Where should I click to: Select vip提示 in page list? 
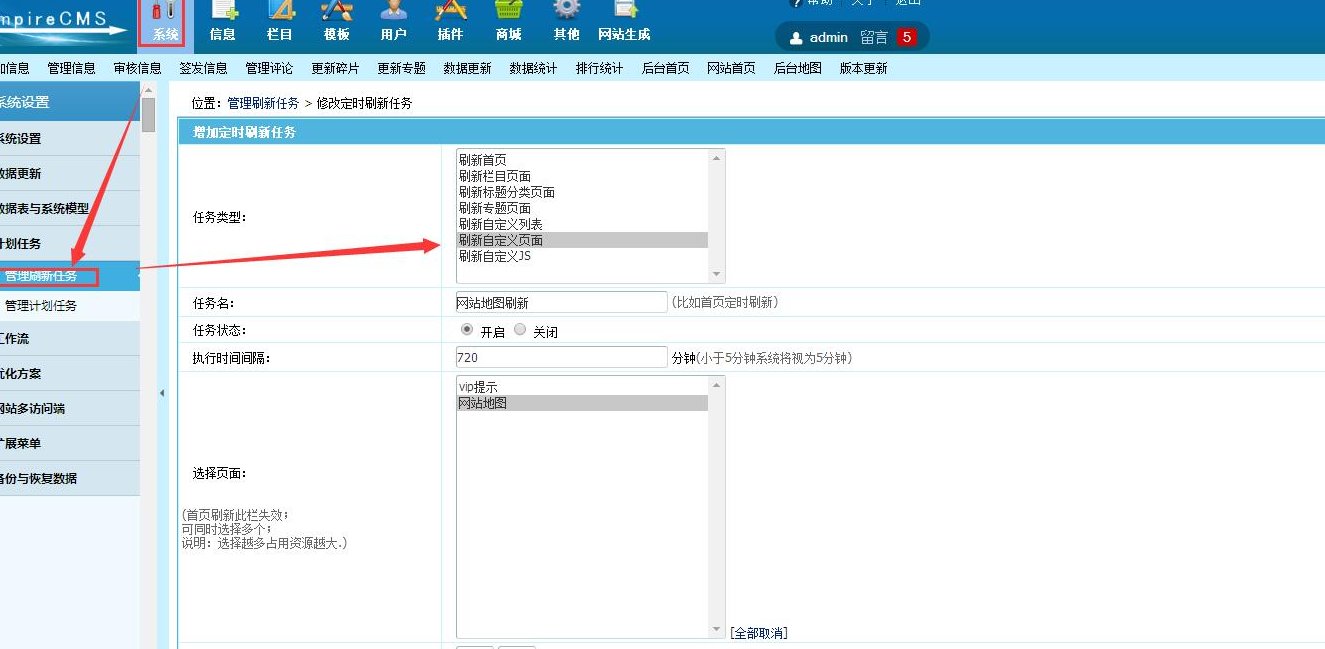tap(582, 387)
